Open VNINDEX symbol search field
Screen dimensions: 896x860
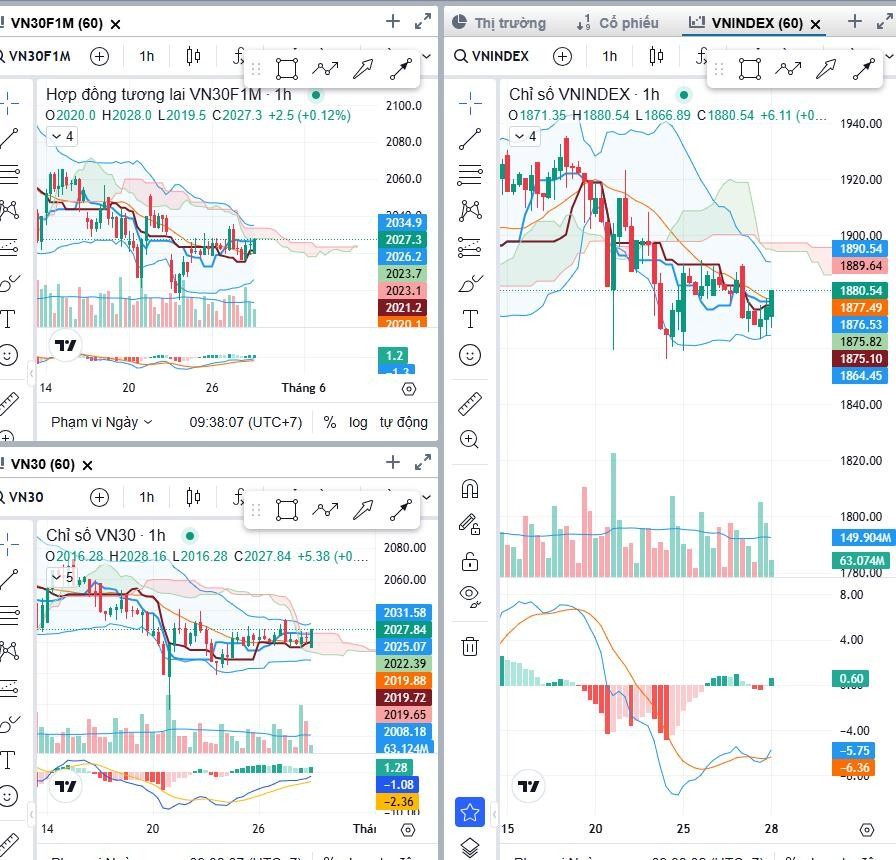(492, 56)
